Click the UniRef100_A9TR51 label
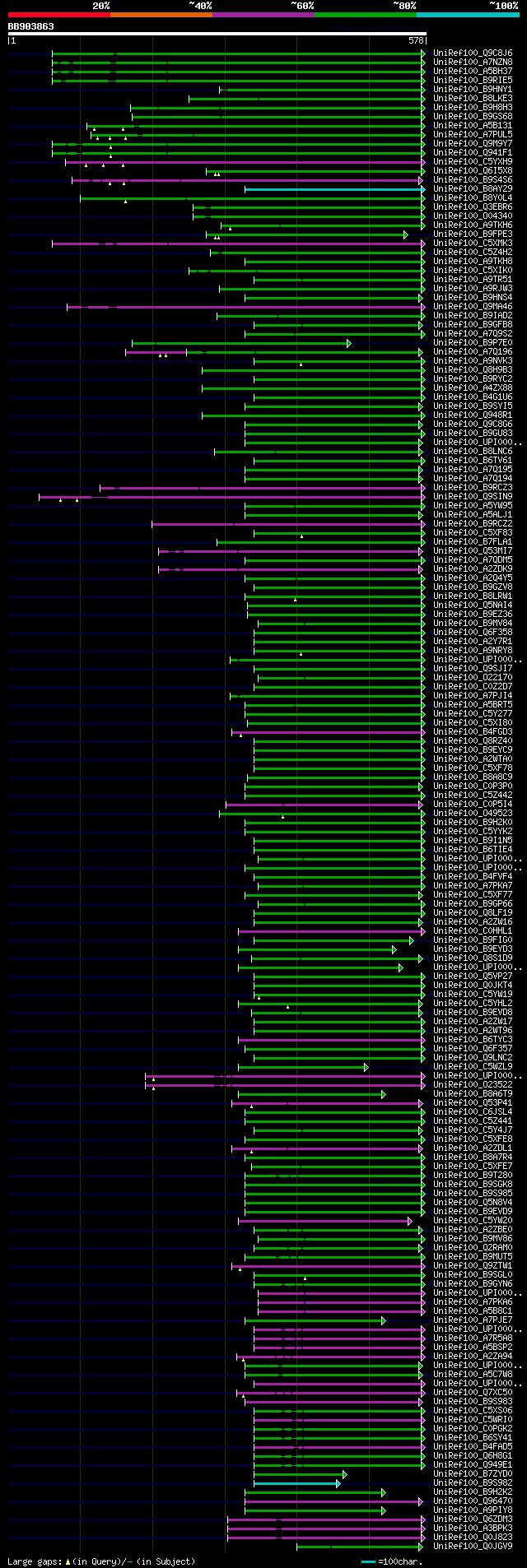 473,280
